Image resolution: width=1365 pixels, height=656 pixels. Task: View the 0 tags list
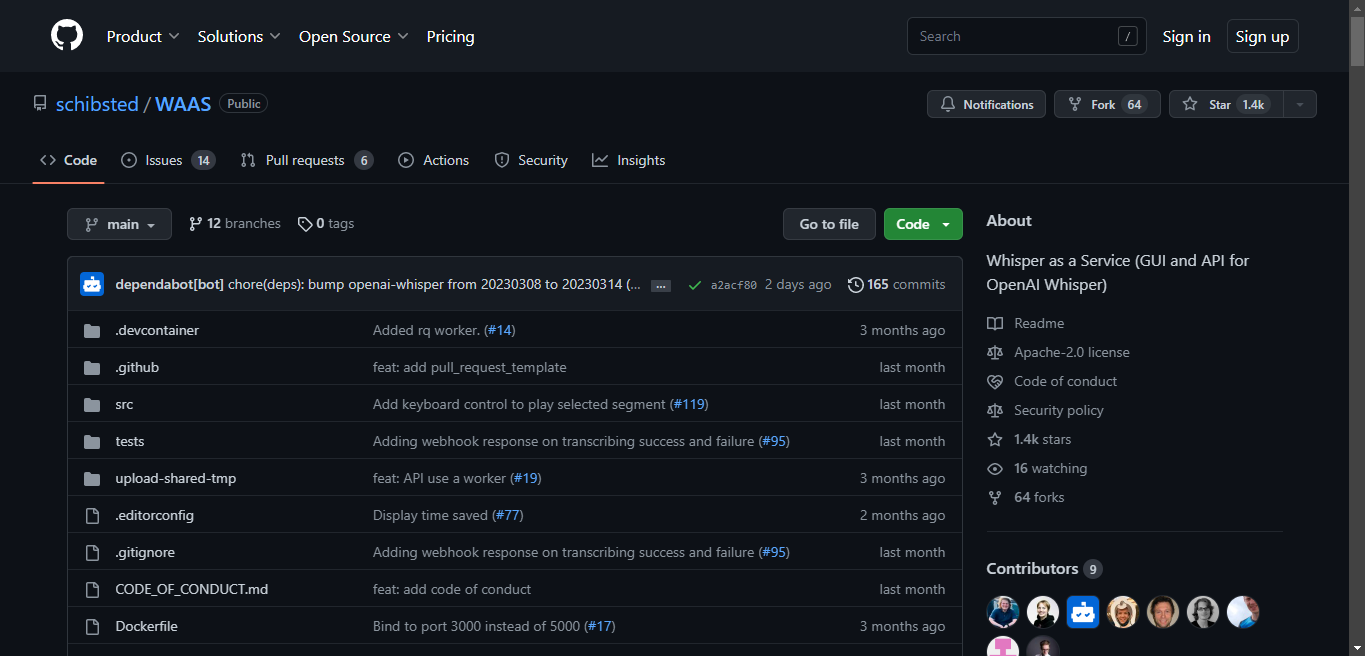pyautogui.click(x=326, y=224)
